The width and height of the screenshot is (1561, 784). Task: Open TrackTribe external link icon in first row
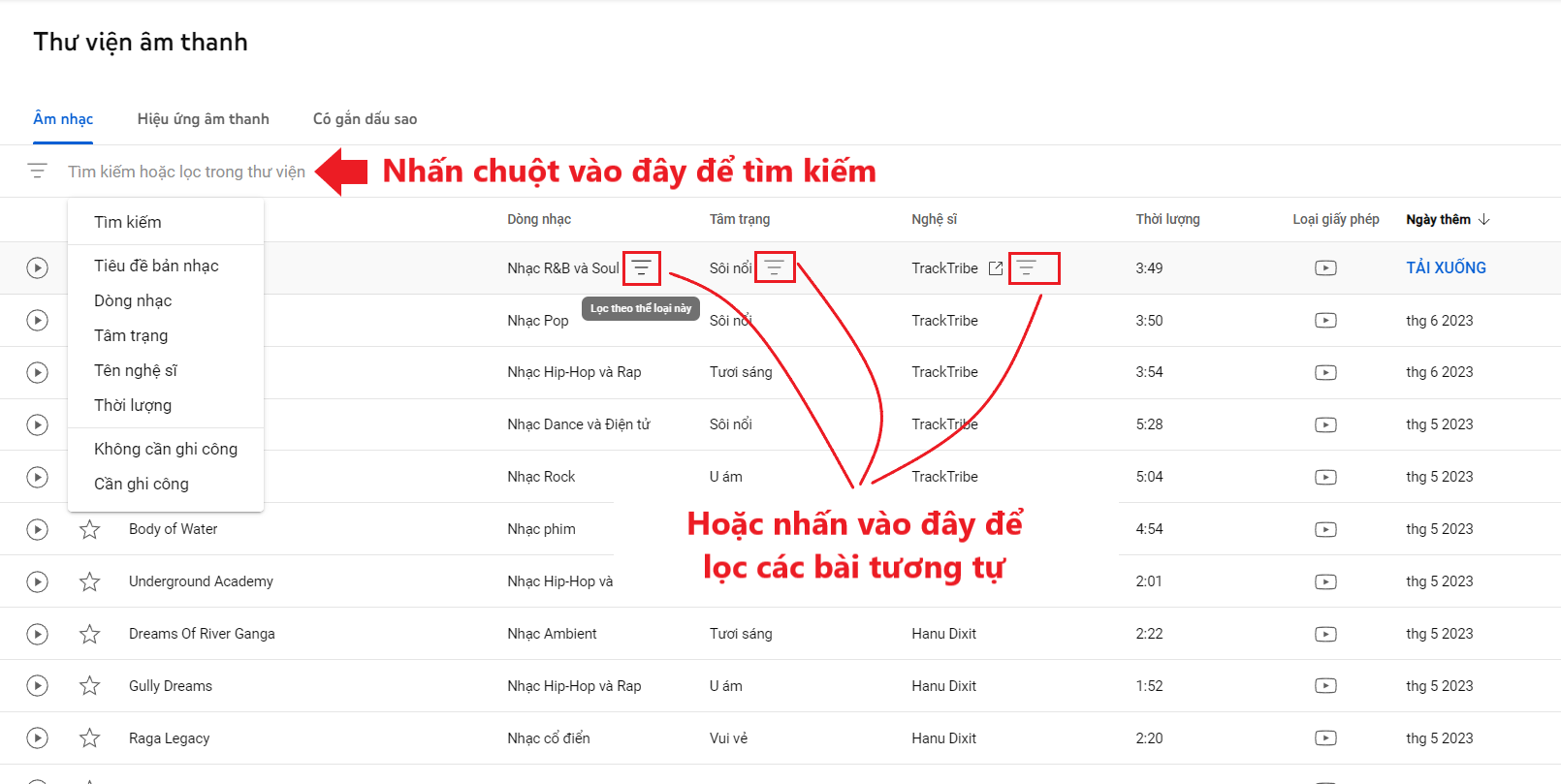995,268
